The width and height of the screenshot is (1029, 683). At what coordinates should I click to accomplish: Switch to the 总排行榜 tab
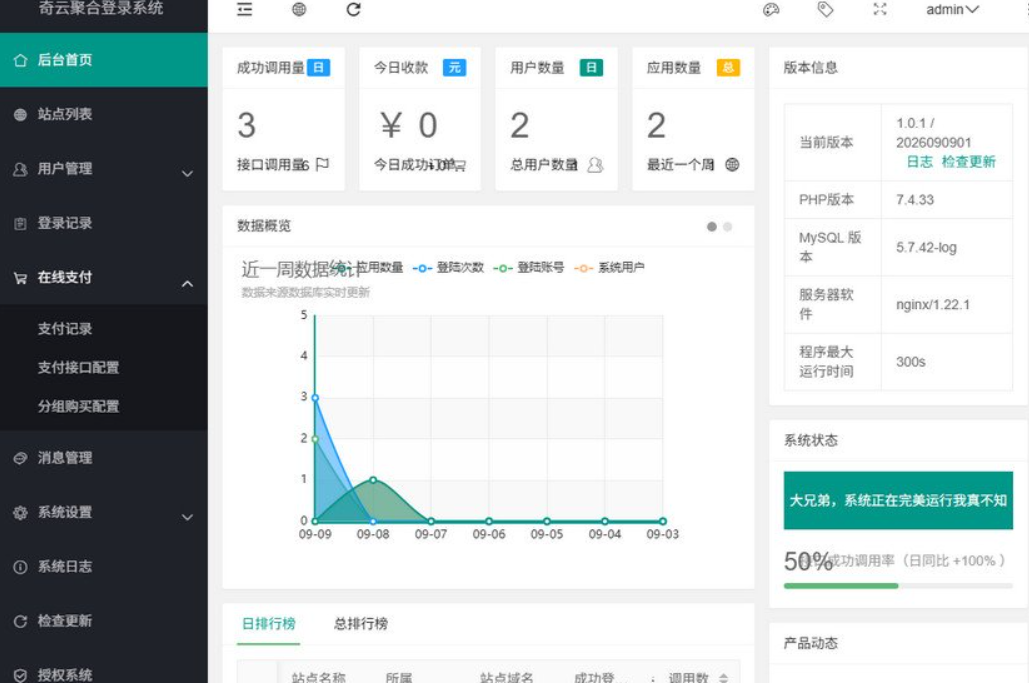coord(360,623)
